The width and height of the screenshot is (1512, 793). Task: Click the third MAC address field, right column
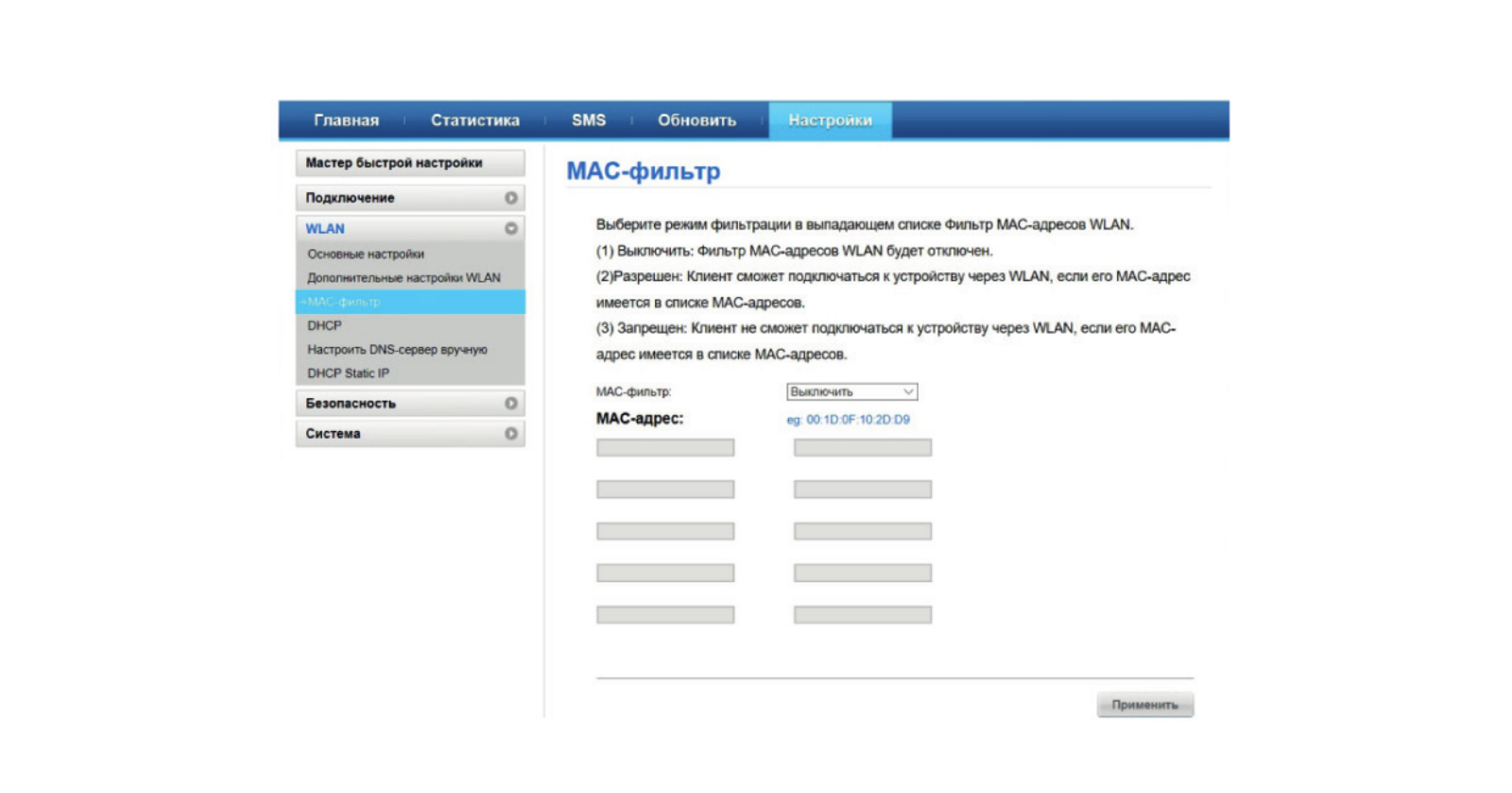[863, 531]
